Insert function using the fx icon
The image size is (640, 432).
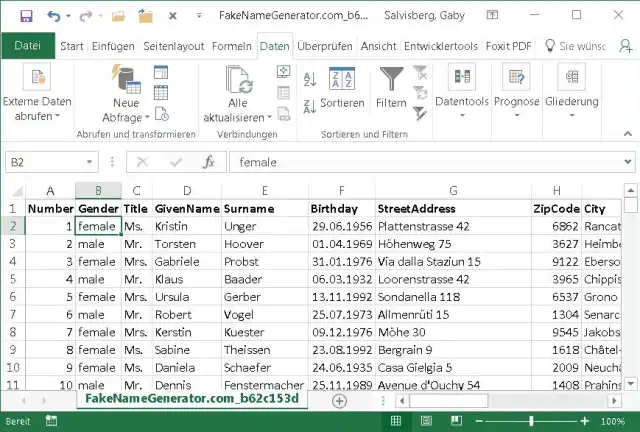coord(207,162)
